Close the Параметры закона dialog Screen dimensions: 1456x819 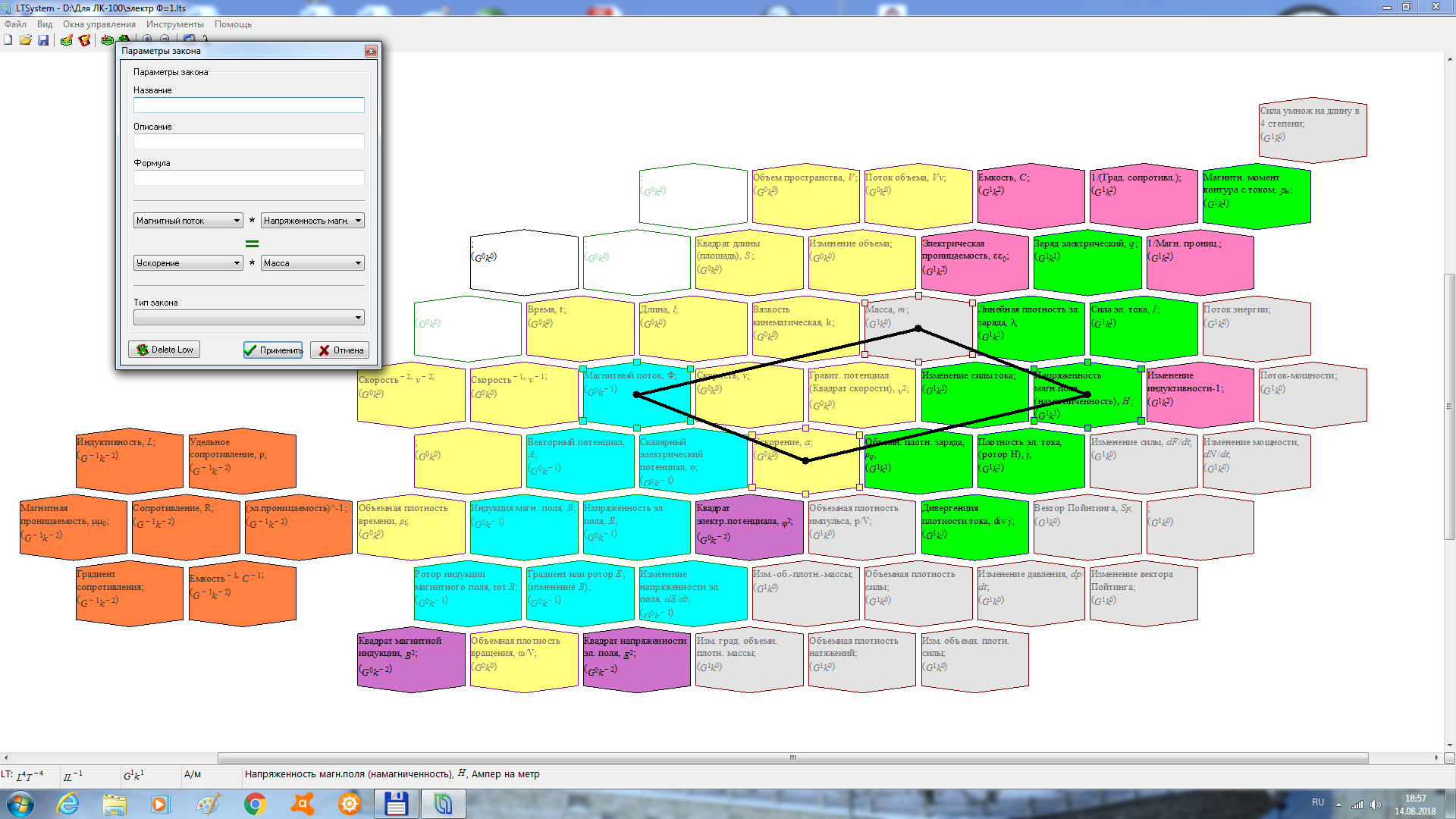coord(371,51)
